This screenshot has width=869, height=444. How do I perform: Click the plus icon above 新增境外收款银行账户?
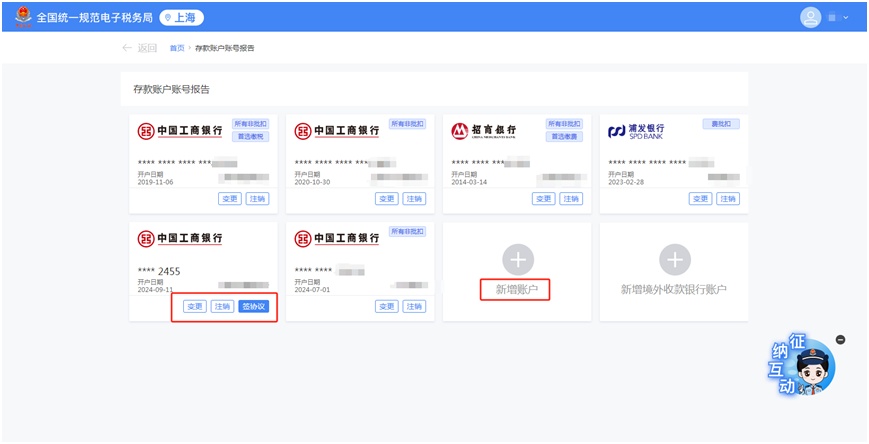click(674, 259)
